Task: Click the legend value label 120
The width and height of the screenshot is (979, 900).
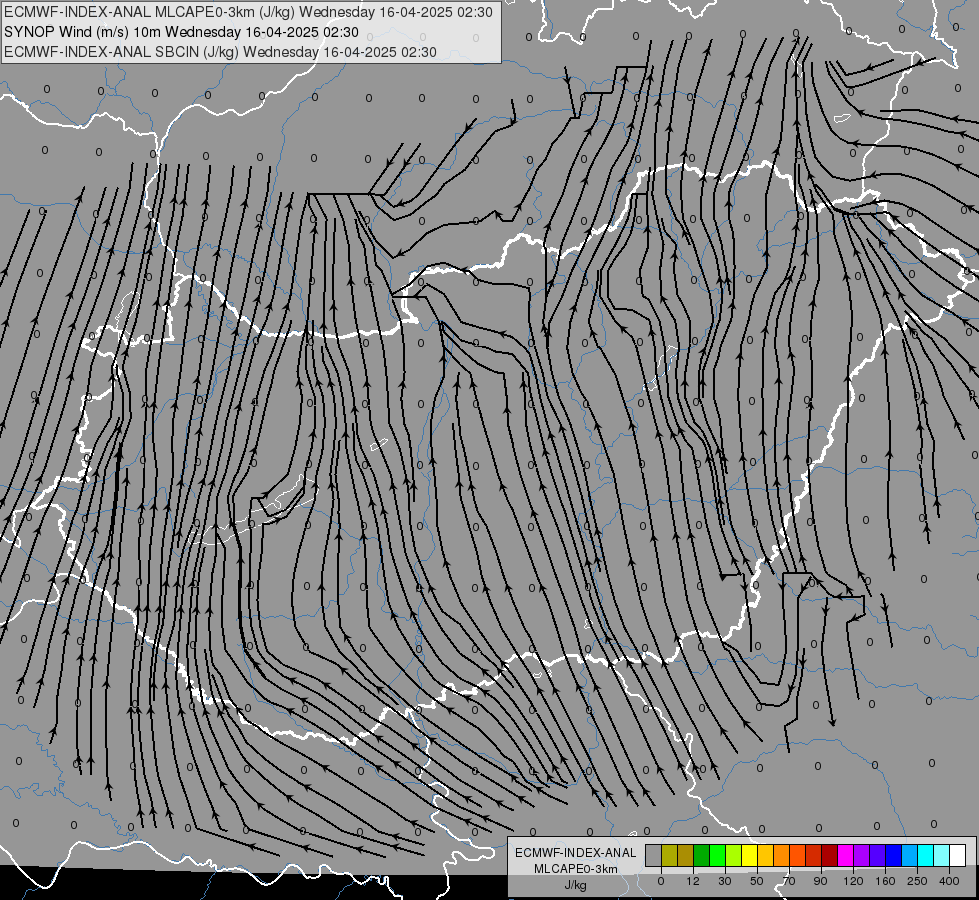Action: pyautogui.click(x=853, y=881)
